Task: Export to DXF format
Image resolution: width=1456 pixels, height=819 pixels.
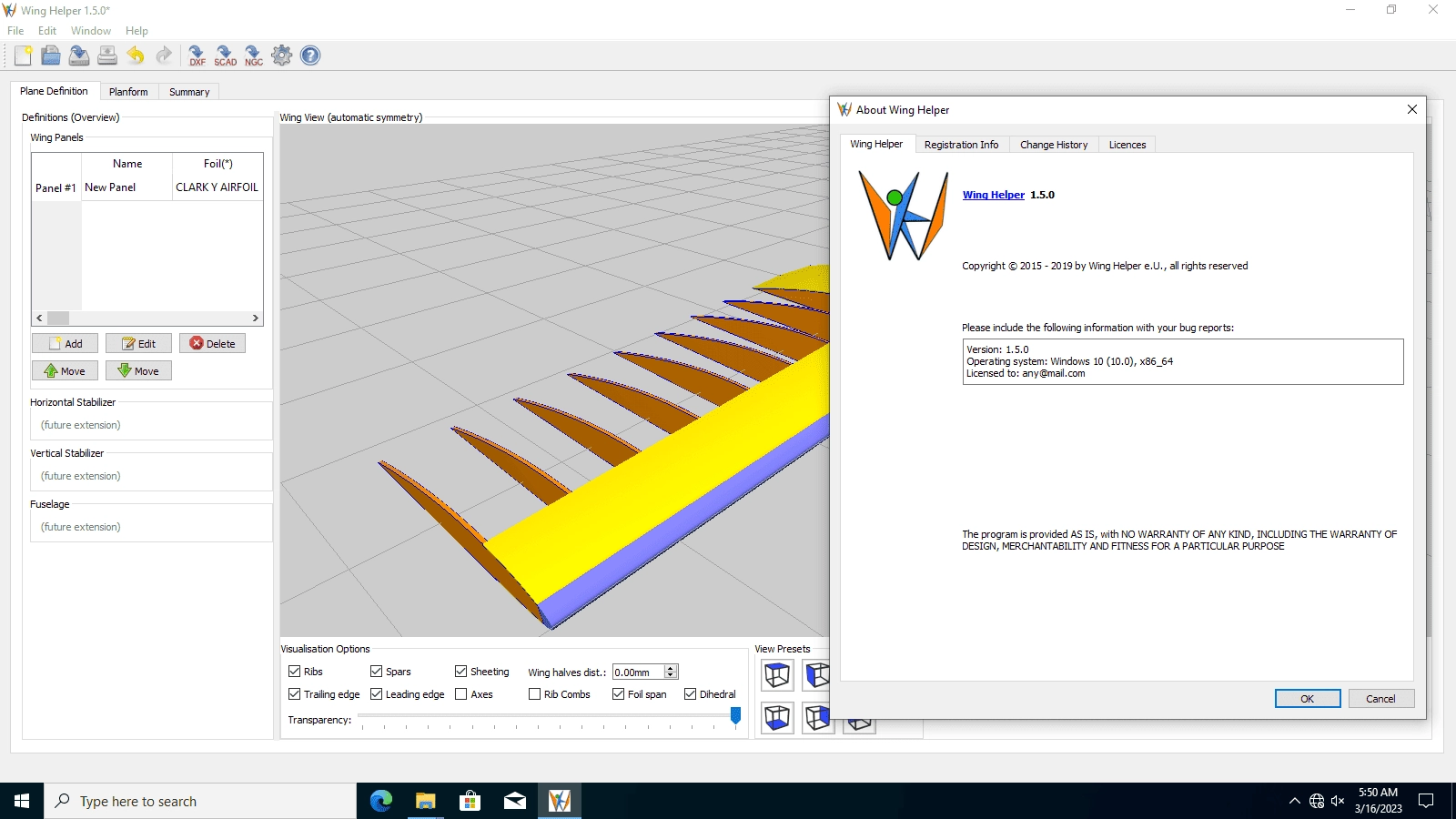Action: coord(197,56)
